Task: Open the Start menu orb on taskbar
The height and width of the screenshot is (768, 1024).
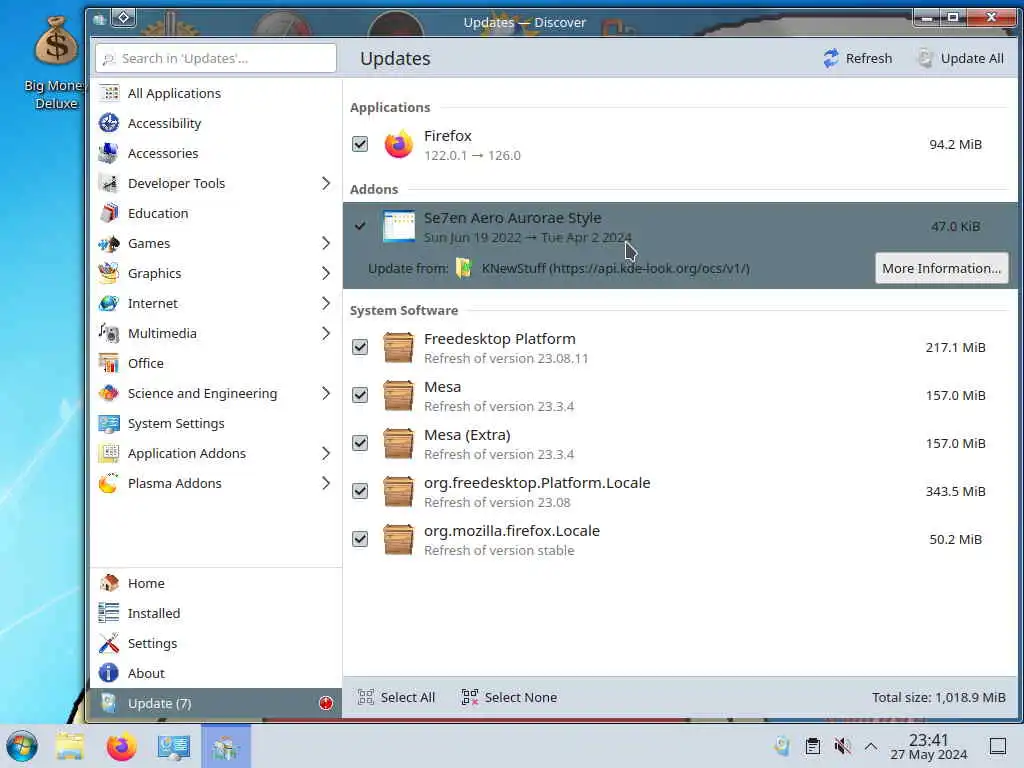Action: tap(22, 746)
